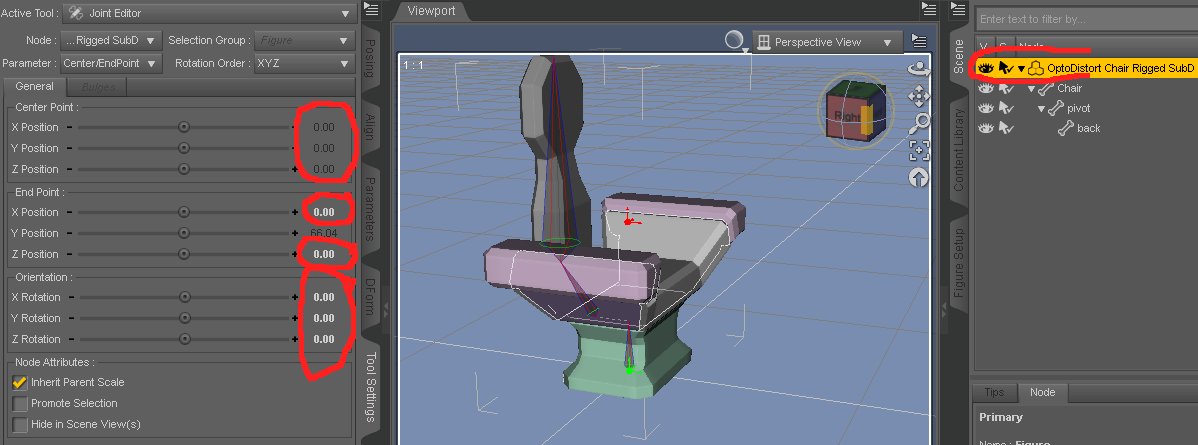Viewport: 1198px width, 445px height.
Task: Toggle selectable arrow for Chair bone
Action: [x=1006, y=89]
